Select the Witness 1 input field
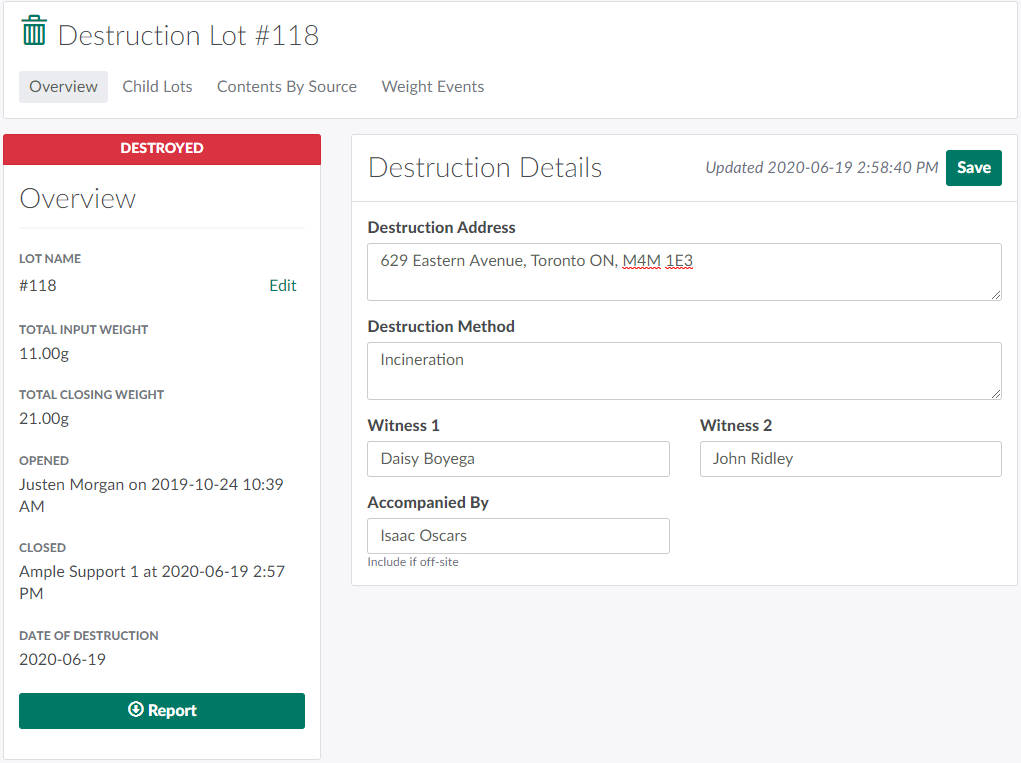This screenshot has width=1021, height=763. [x=518, y=459]
